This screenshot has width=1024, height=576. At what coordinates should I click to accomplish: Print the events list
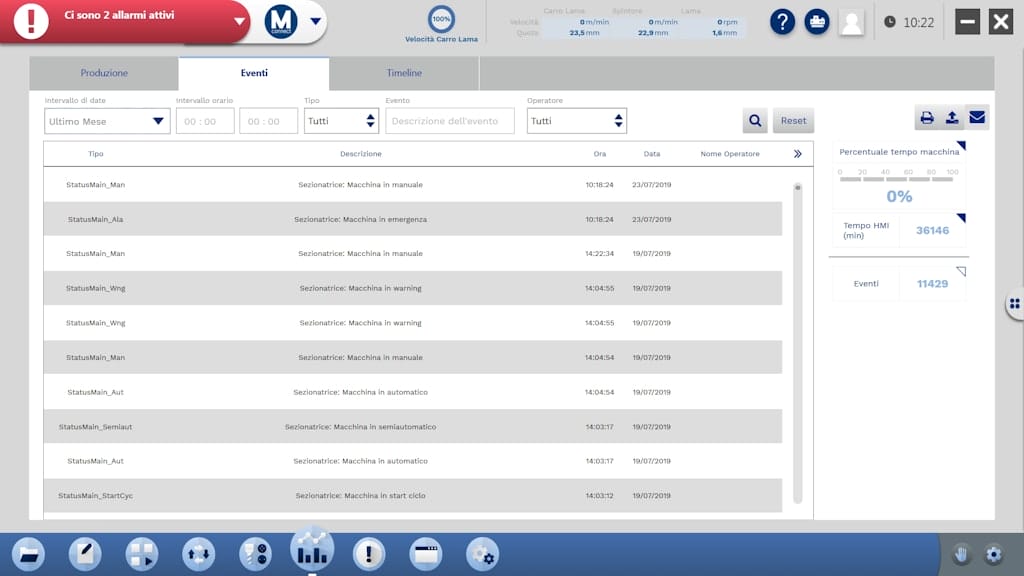pos(927,118)
